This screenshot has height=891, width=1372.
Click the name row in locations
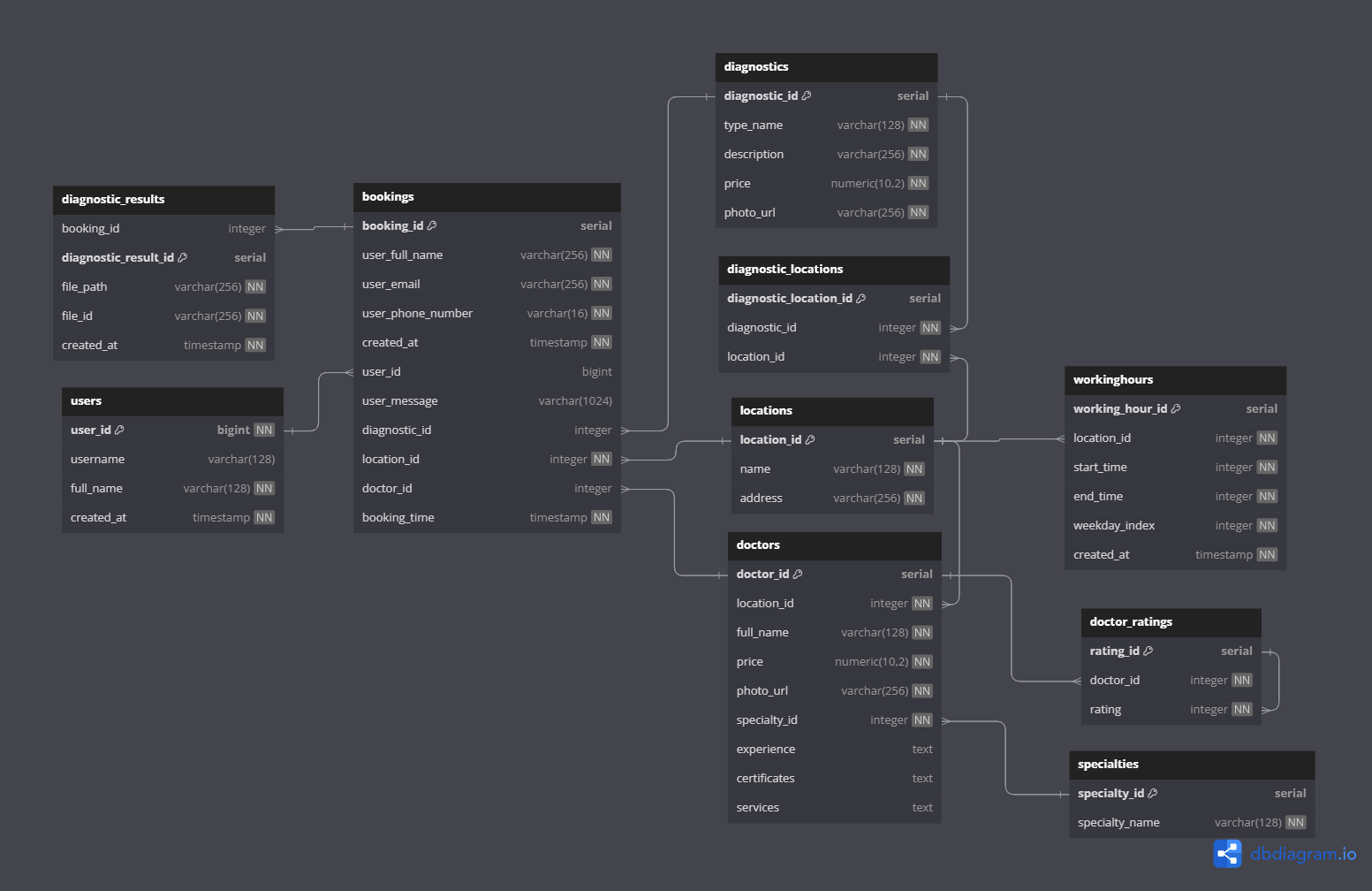pos(832,469)
